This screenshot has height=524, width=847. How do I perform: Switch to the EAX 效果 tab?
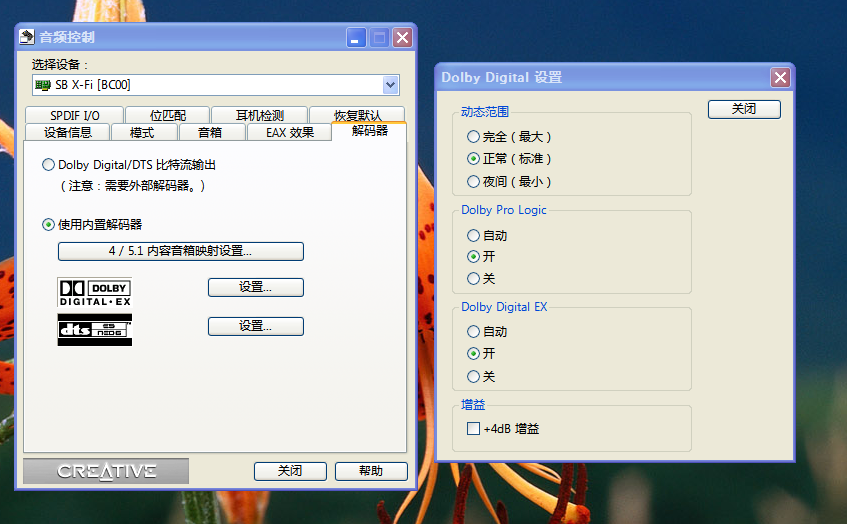click(290, 132)
